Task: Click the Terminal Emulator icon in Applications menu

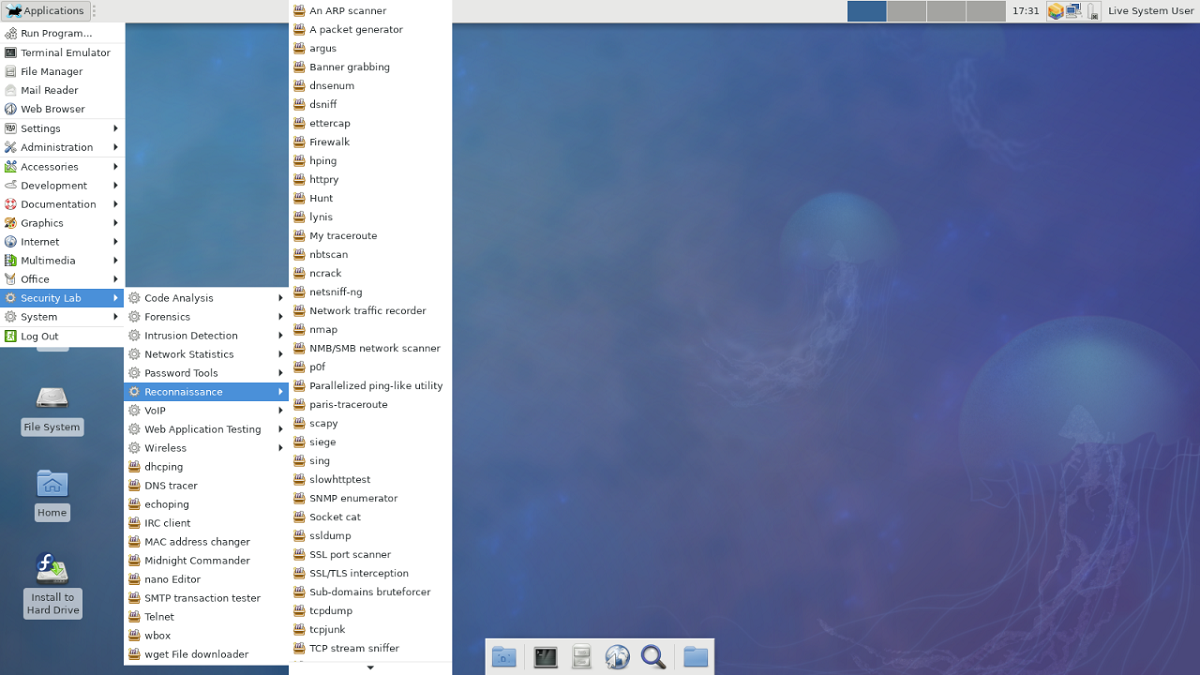Action: coord(11,53)
